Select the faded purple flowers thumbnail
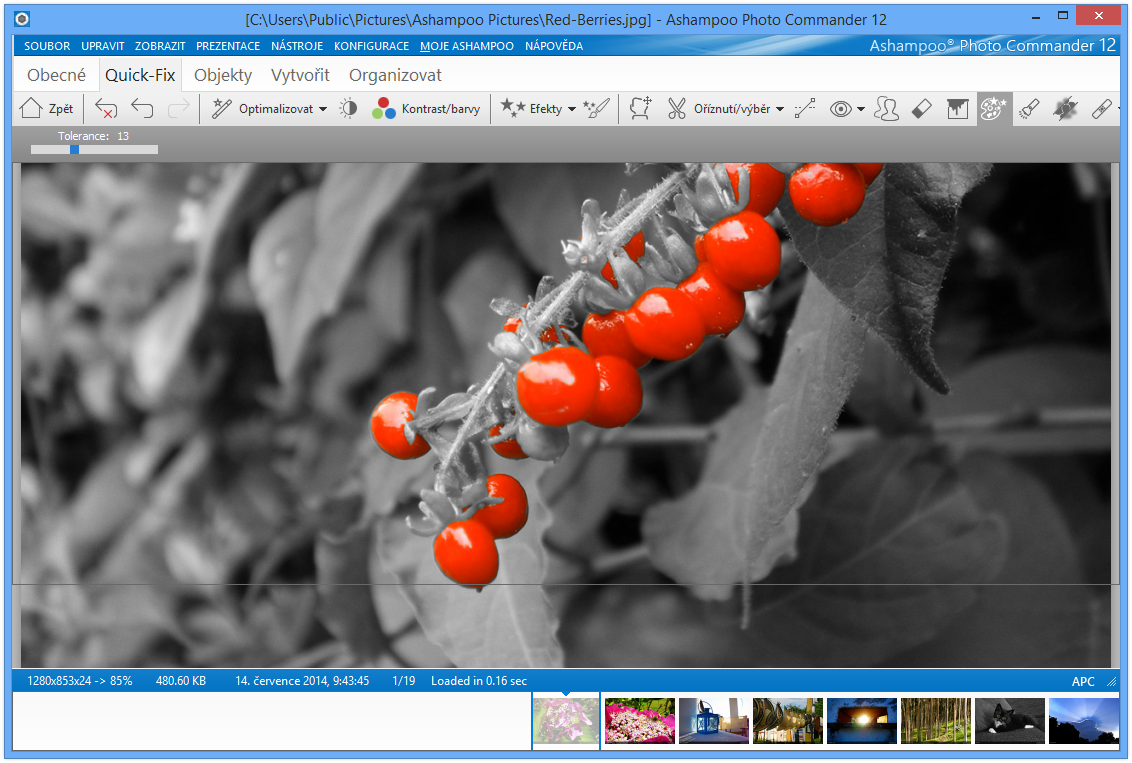Viewport: 1132px width, 763px height. pos(566,720)
